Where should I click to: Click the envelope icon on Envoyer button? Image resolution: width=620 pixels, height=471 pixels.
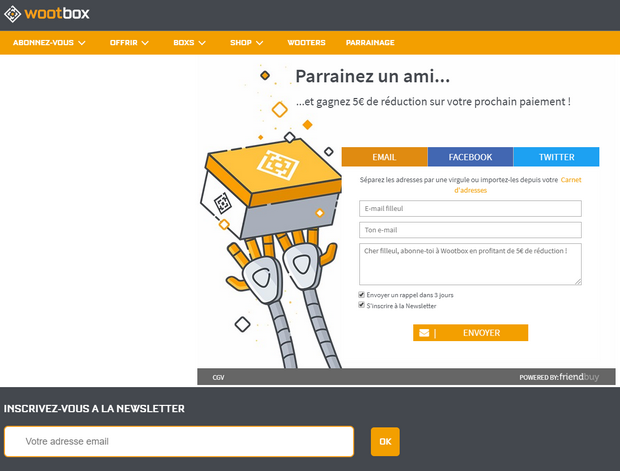pyautogui.click(x=424, y=333)
